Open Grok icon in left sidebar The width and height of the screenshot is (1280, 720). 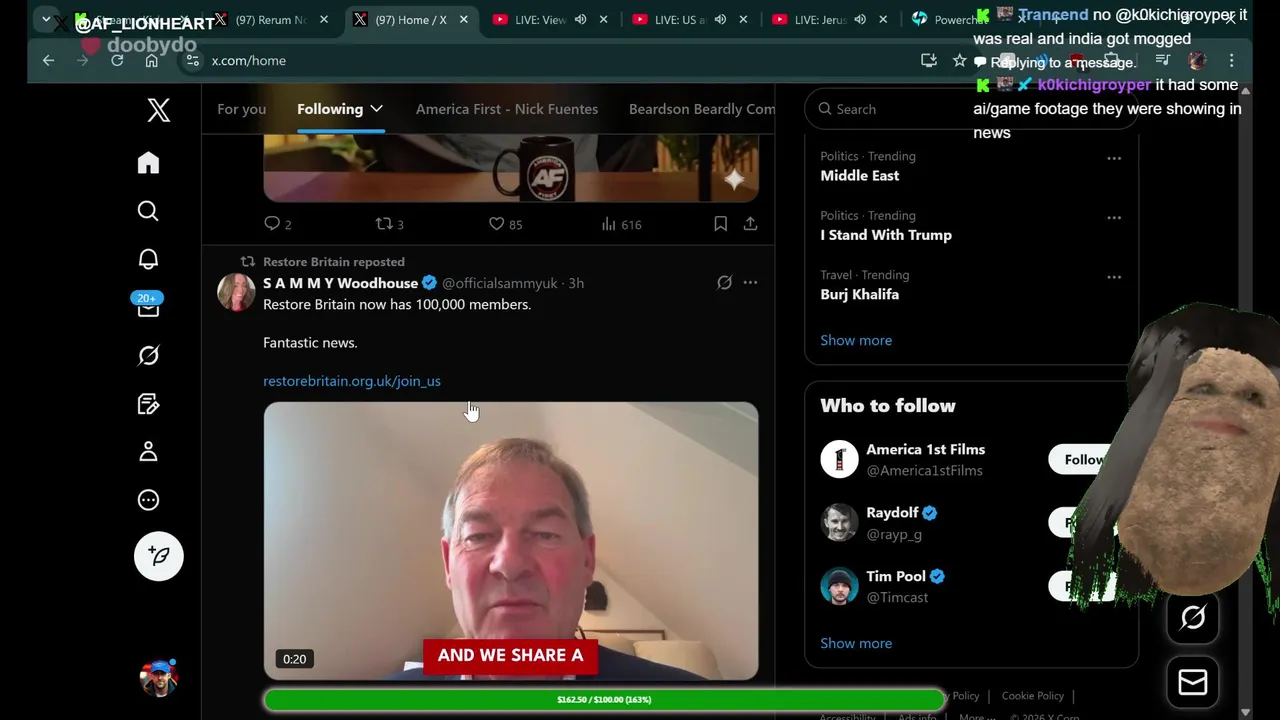tap(148, 356)
